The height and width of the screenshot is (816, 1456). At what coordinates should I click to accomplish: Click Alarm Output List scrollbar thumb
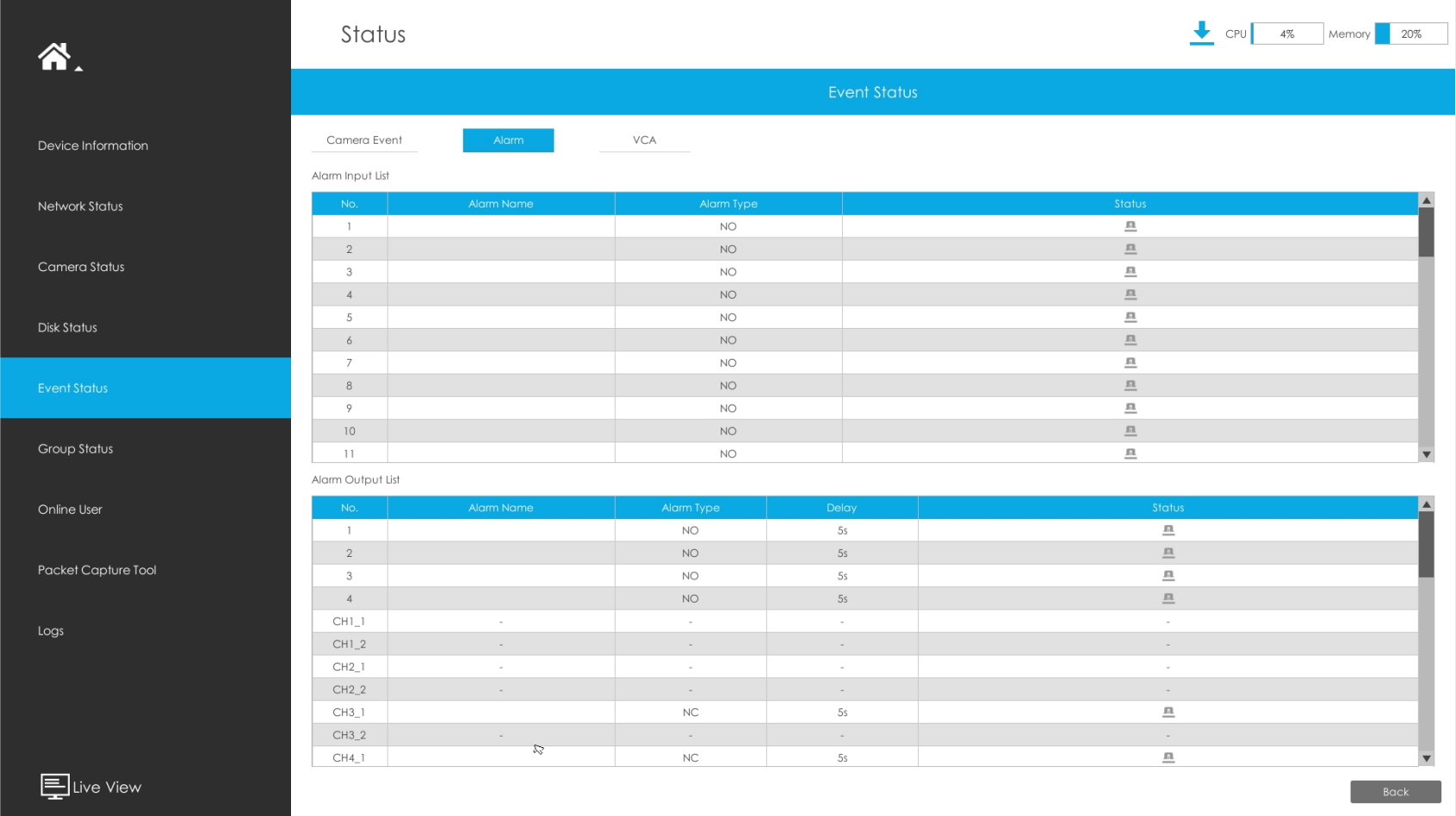click(x=1427, y=544)
